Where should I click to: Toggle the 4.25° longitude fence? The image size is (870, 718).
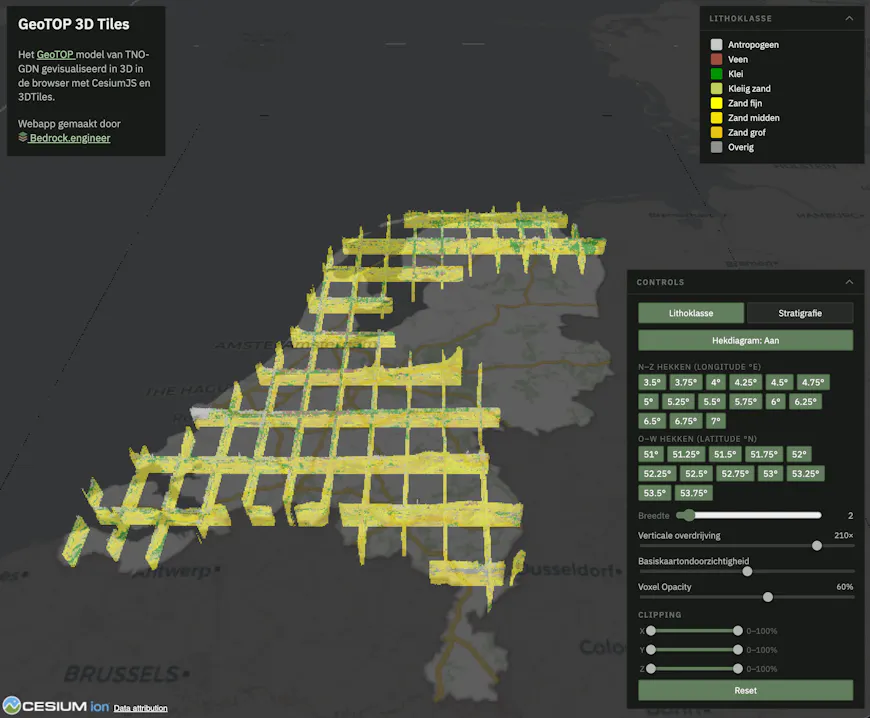click(x=745, y=382)
